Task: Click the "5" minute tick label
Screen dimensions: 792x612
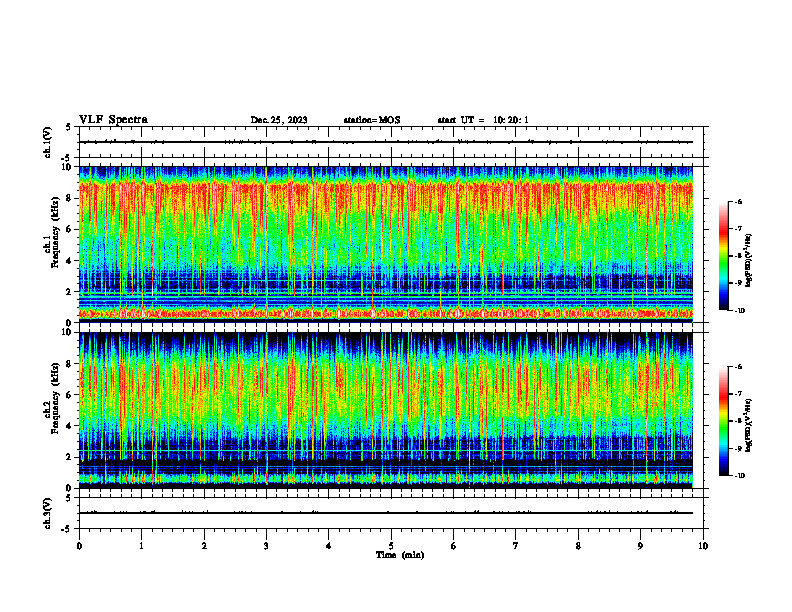Action: click(x=391, y=546)
